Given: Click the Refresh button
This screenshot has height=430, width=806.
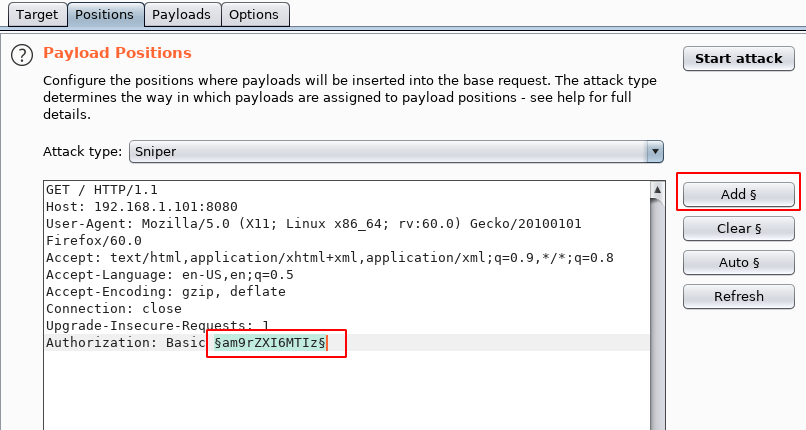Looking at the screenshot, I should coord(739,296).
